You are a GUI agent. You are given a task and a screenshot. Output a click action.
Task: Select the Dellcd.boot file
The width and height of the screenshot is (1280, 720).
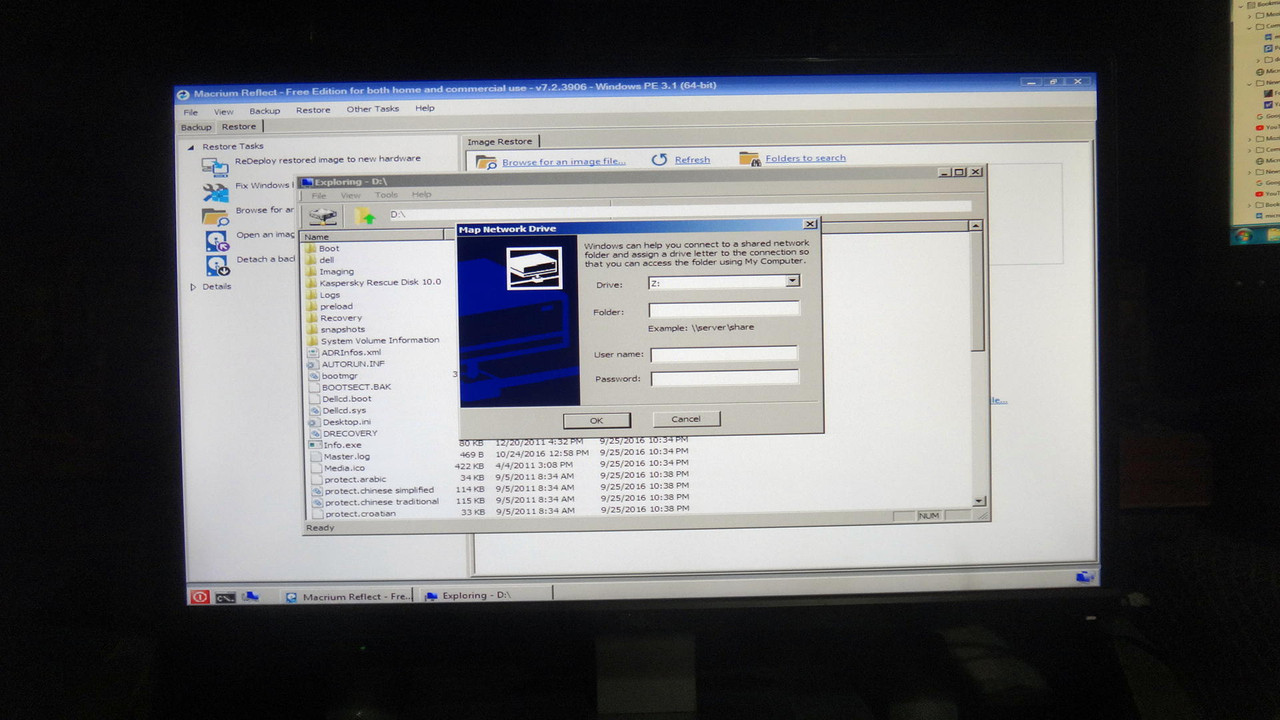(347, 399)
